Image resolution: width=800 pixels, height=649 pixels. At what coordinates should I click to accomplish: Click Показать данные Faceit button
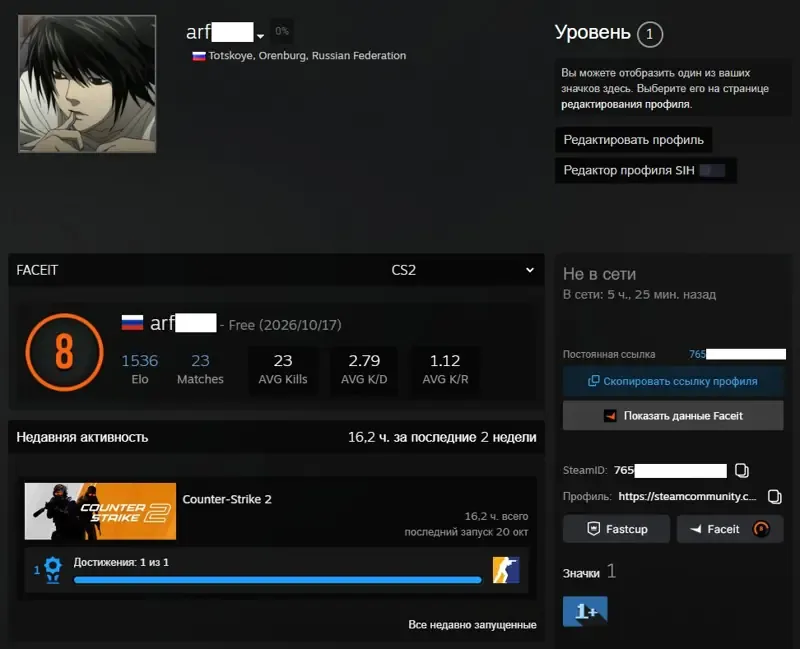click(673, 416)
